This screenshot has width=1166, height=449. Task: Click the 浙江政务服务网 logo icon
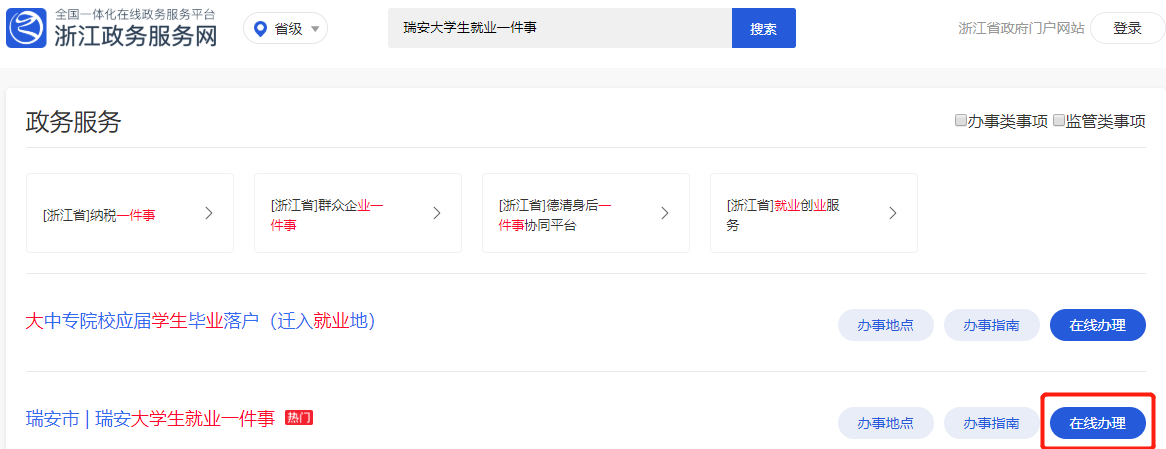tap(28, 28)
